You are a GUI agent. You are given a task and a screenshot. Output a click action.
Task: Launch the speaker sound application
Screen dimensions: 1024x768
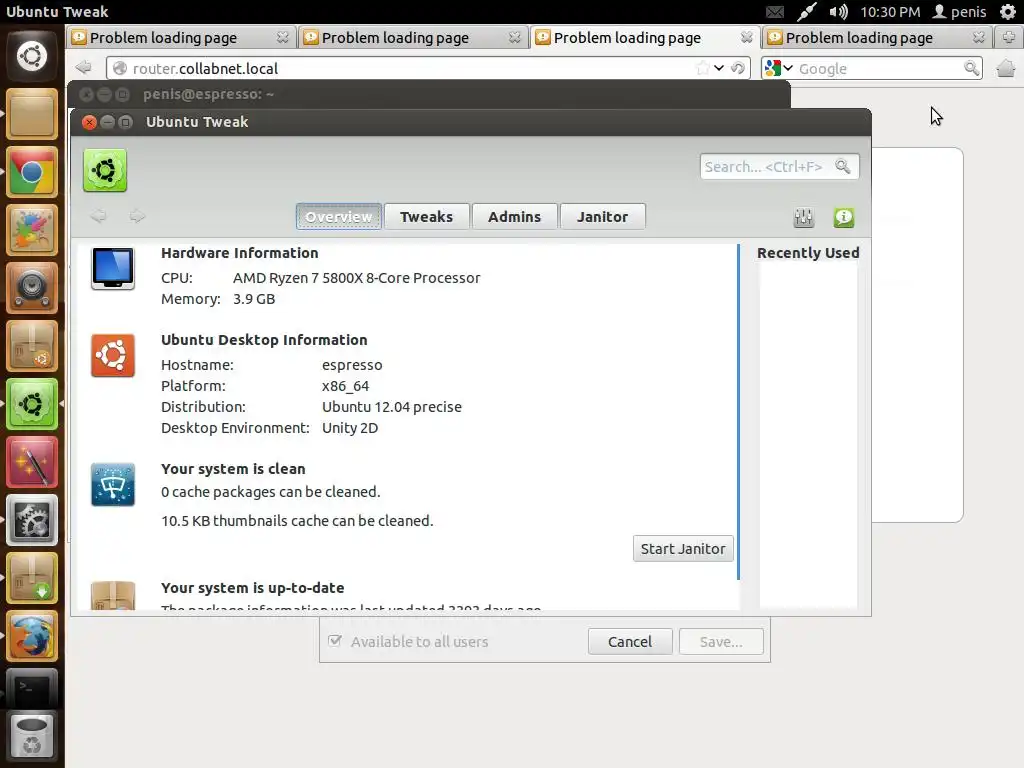click(x=31, y=289)
